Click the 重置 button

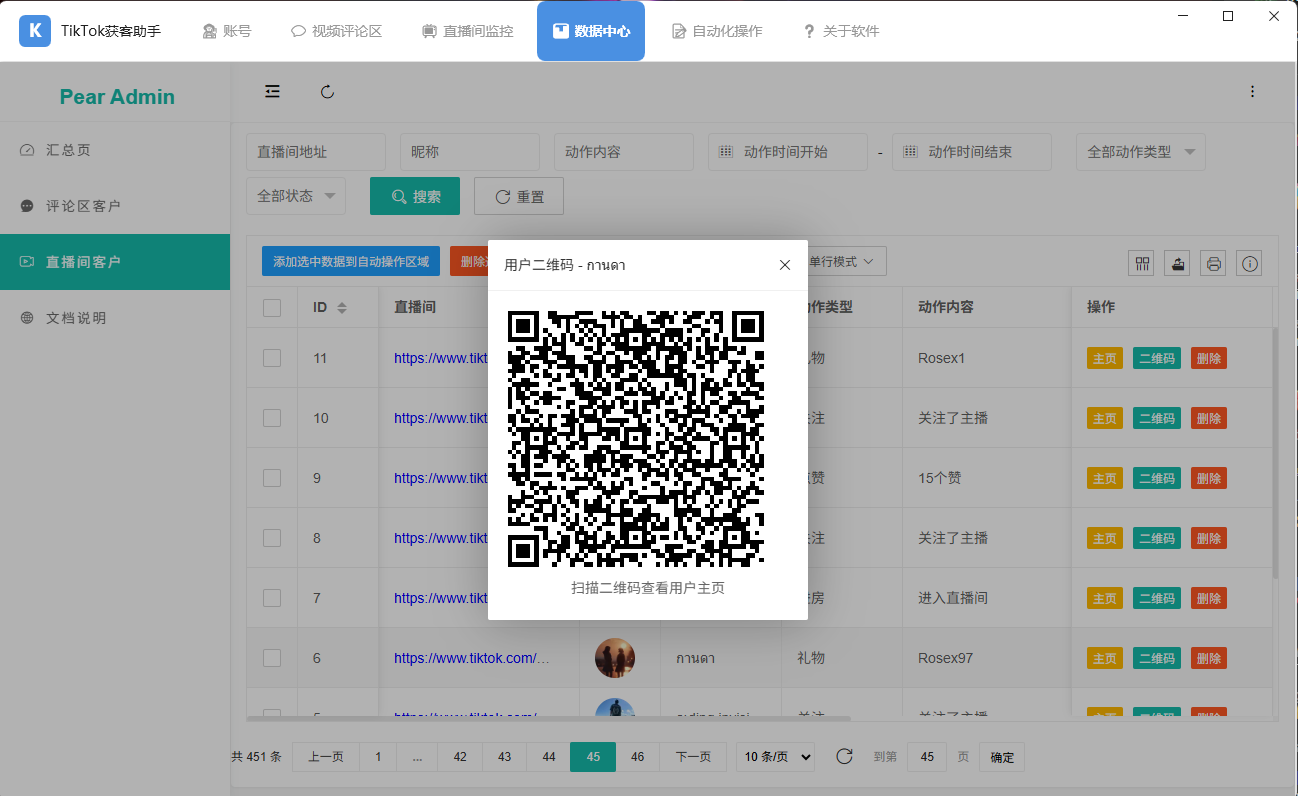[519, 196]
